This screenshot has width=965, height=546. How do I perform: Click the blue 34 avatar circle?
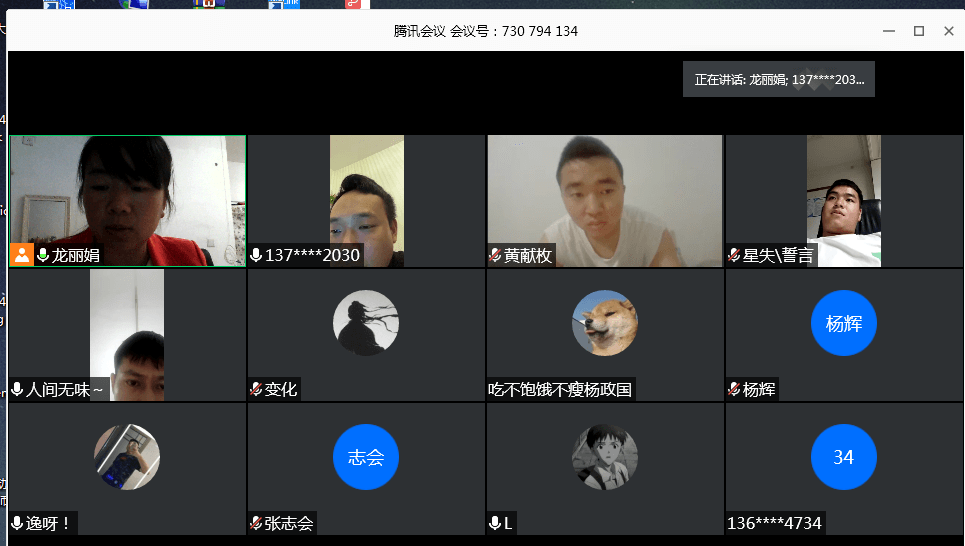(844, 457)
